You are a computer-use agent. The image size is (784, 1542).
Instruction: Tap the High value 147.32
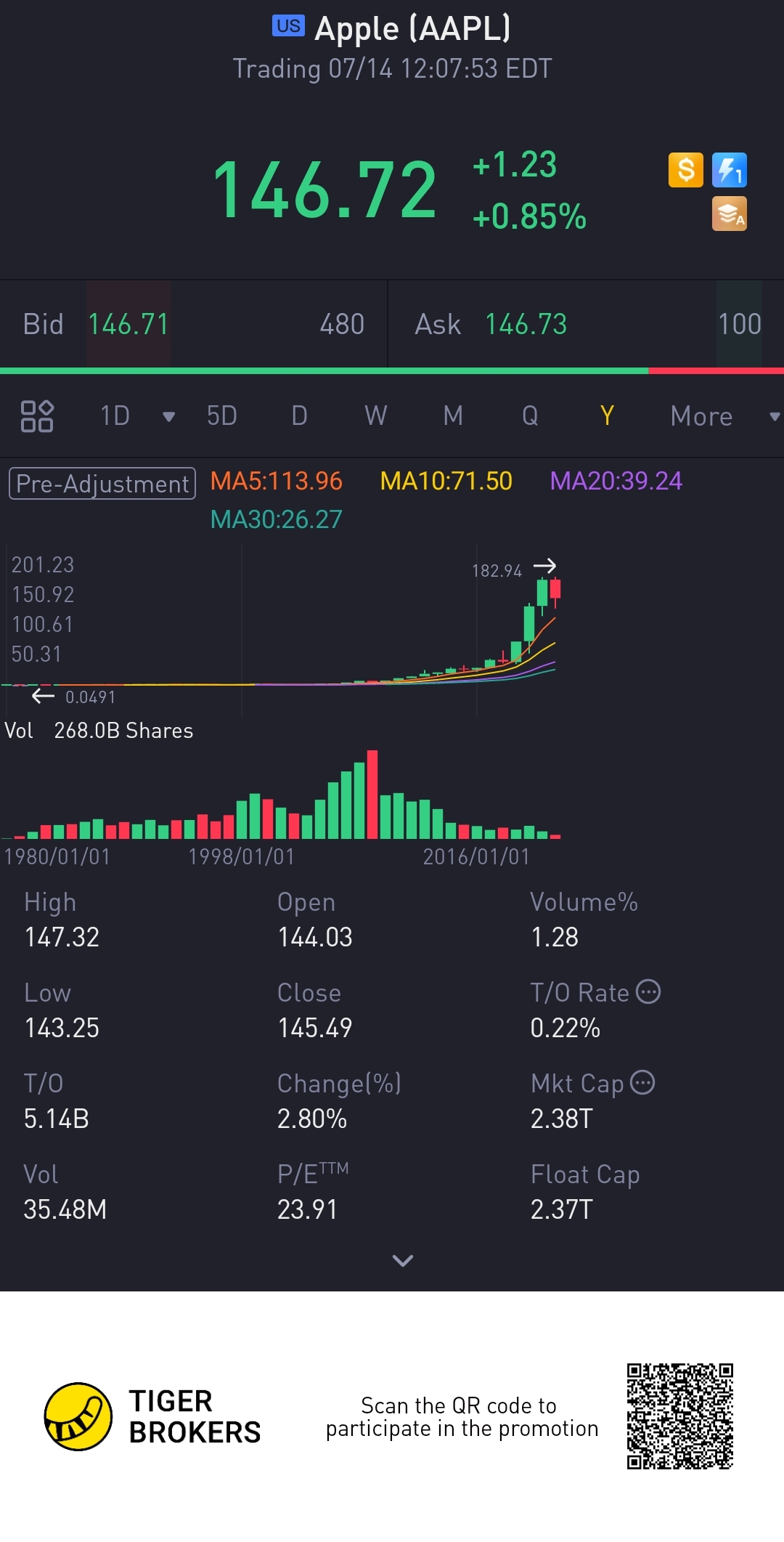click(62, 938)
